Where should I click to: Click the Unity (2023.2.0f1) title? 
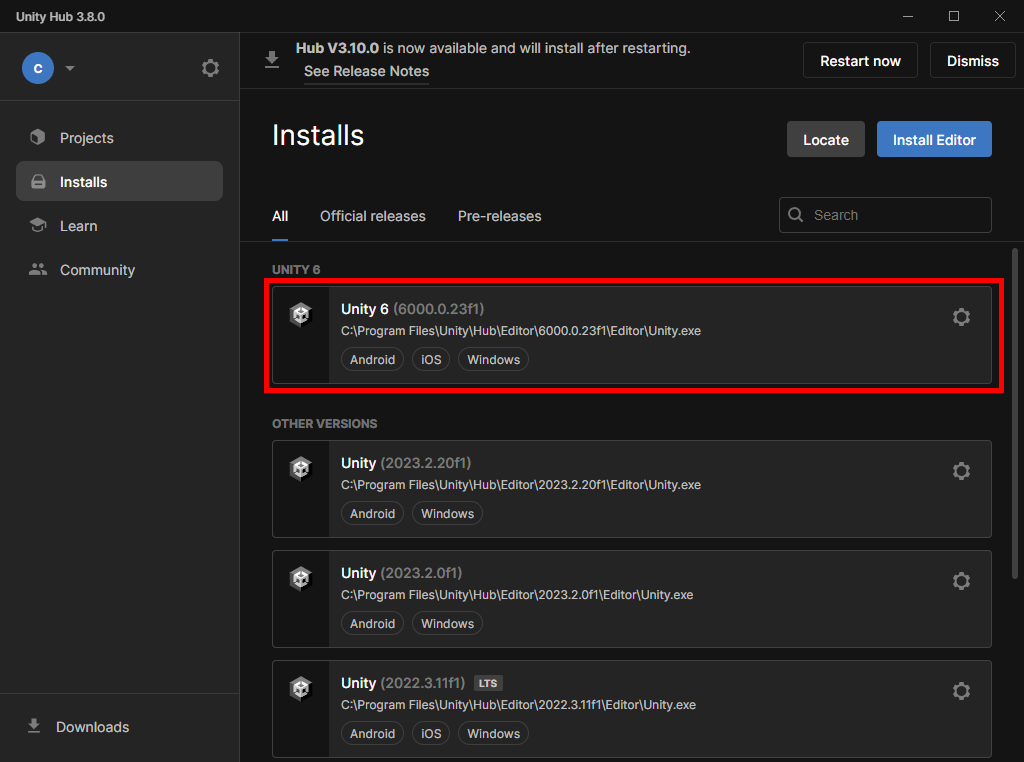click(x=402, y=573)
